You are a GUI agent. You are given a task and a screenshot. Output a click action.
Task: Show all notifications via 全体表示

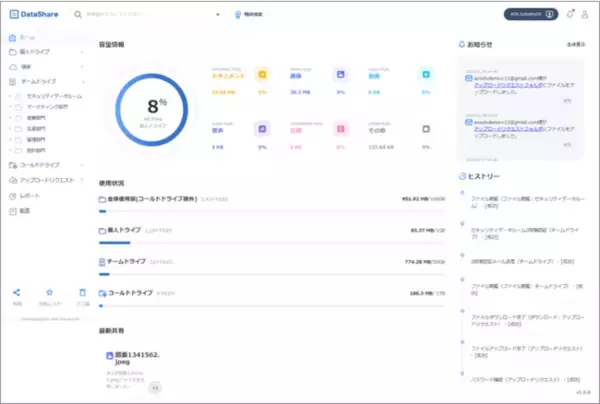pos(576,45)
